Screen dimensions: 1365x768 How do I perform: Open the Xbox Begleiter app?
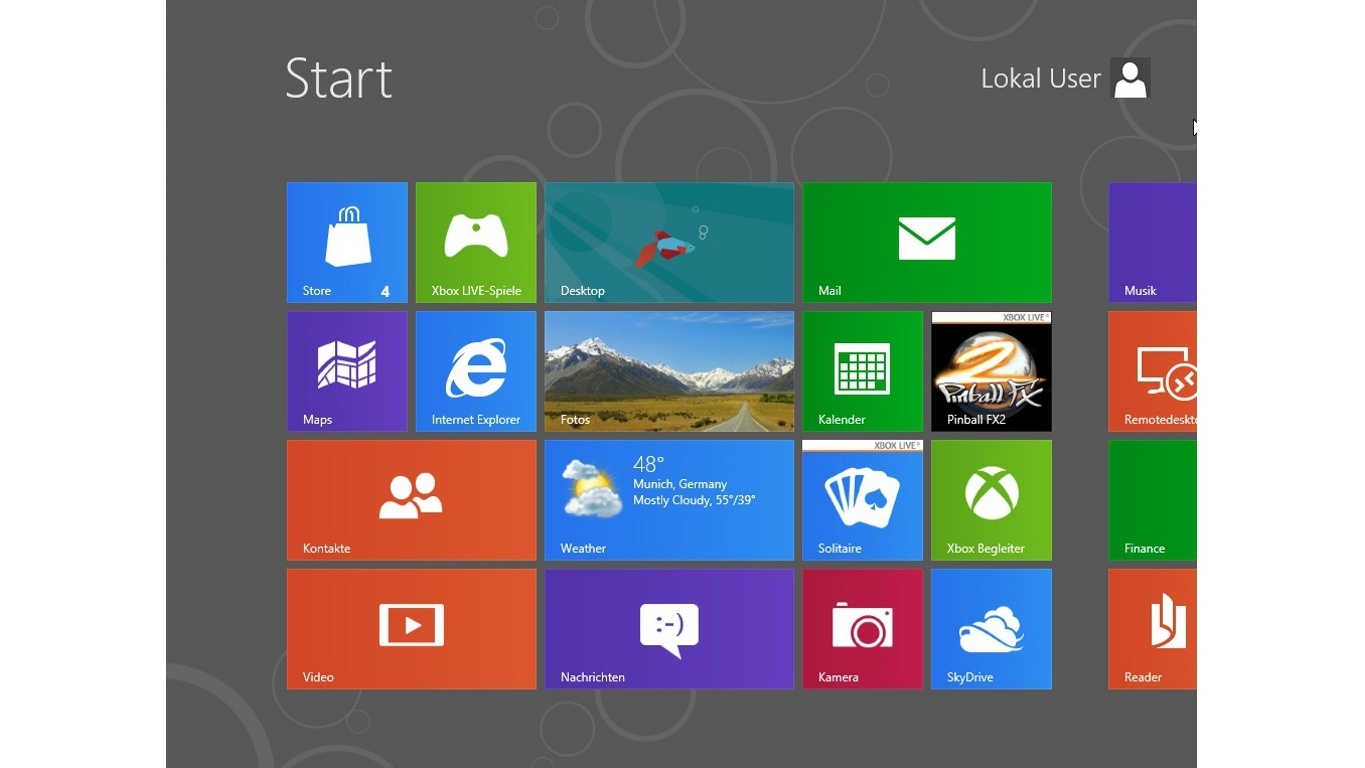point(990,499)
